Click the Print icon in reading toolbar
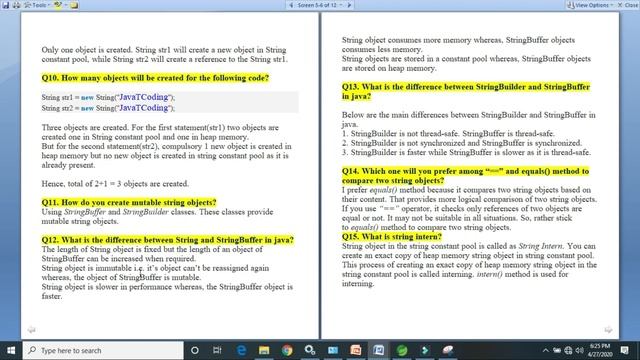 pyautogui.click(x=17, y=5)
